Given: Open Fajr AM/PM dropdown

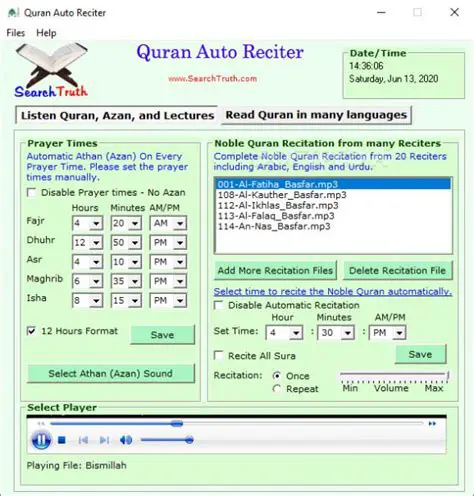Looking at the screenshot, I should pos(180,223).
